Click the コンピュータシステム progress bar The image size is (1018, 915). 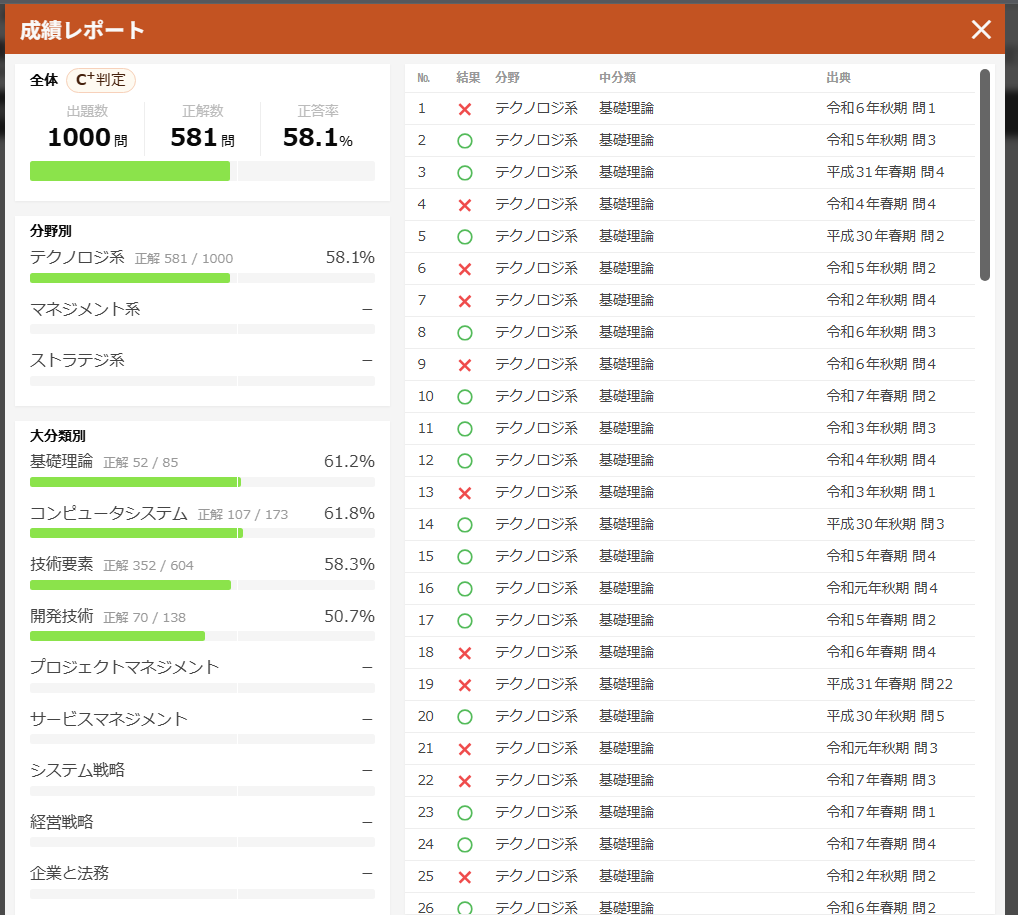click(203, 533)
